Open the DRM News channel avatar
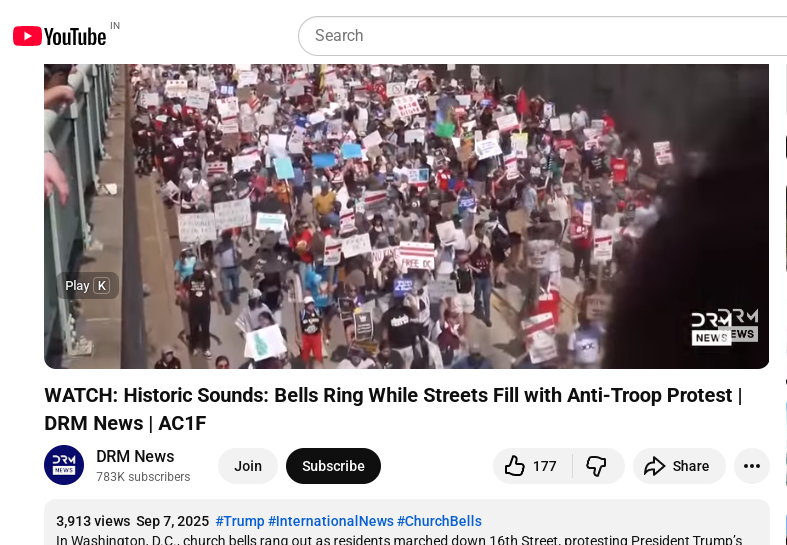The width and height of the screenshot is (787, 545). (64, 465)
